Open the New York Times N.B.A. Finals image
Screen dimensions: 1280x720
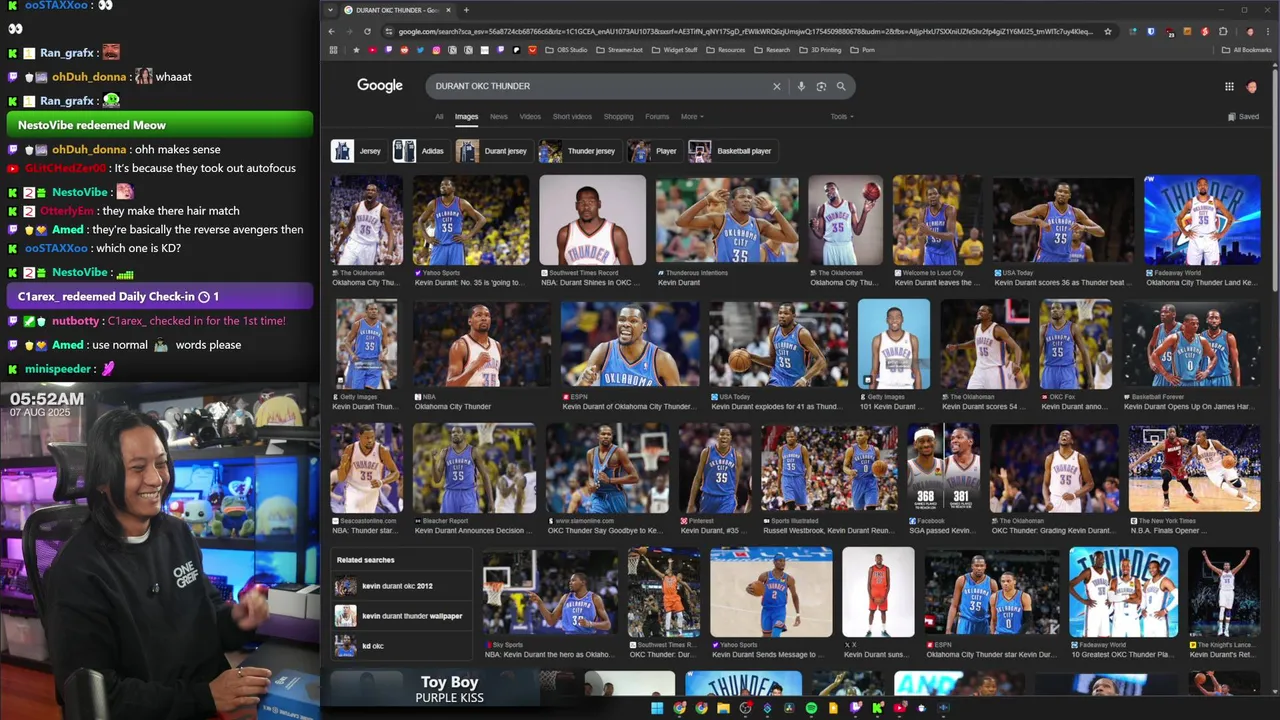click(1194, 467)
